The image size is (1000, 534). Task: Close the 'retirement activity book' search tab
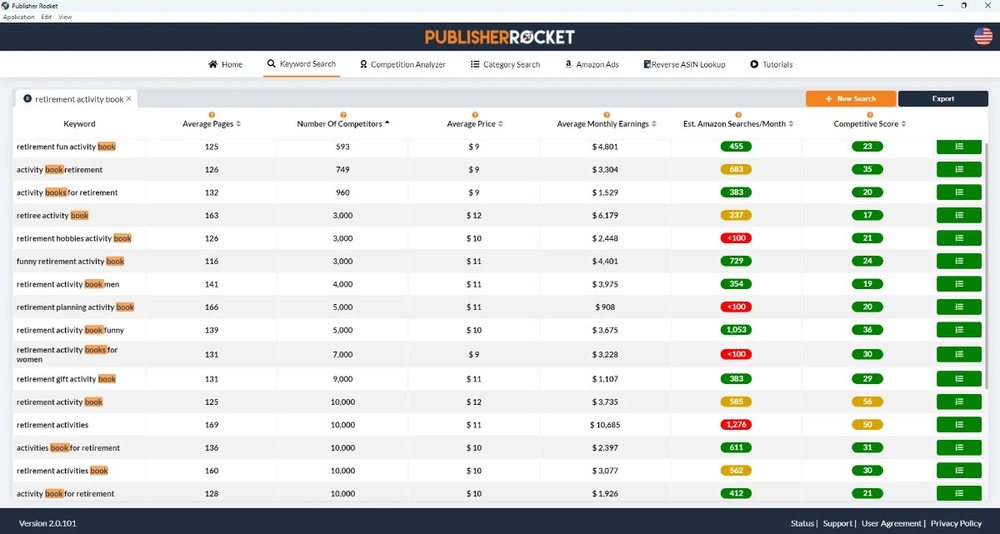point(129,99)
